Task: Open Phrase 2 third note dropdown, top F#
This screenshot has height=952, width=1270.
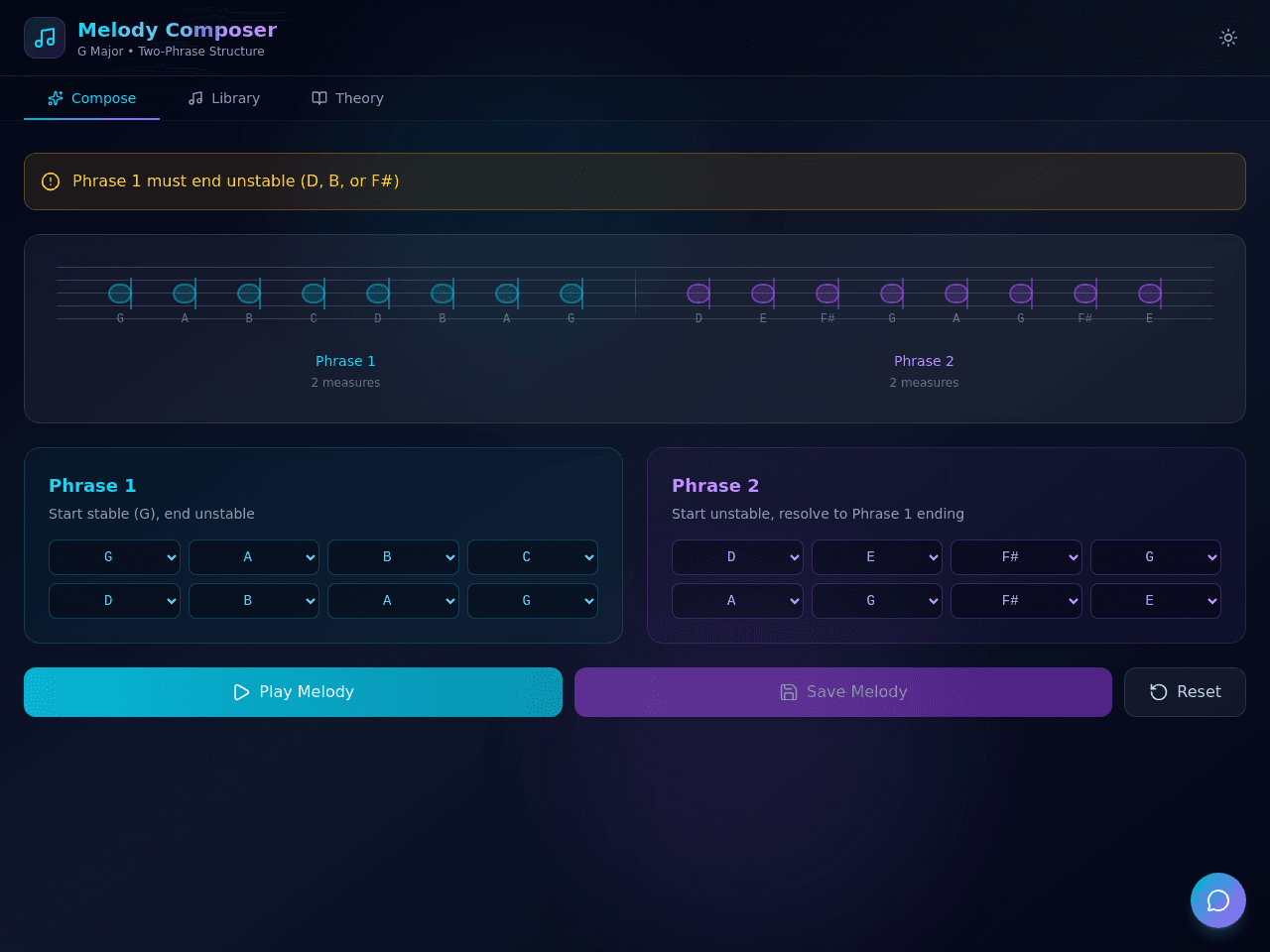Action: 1016,557
